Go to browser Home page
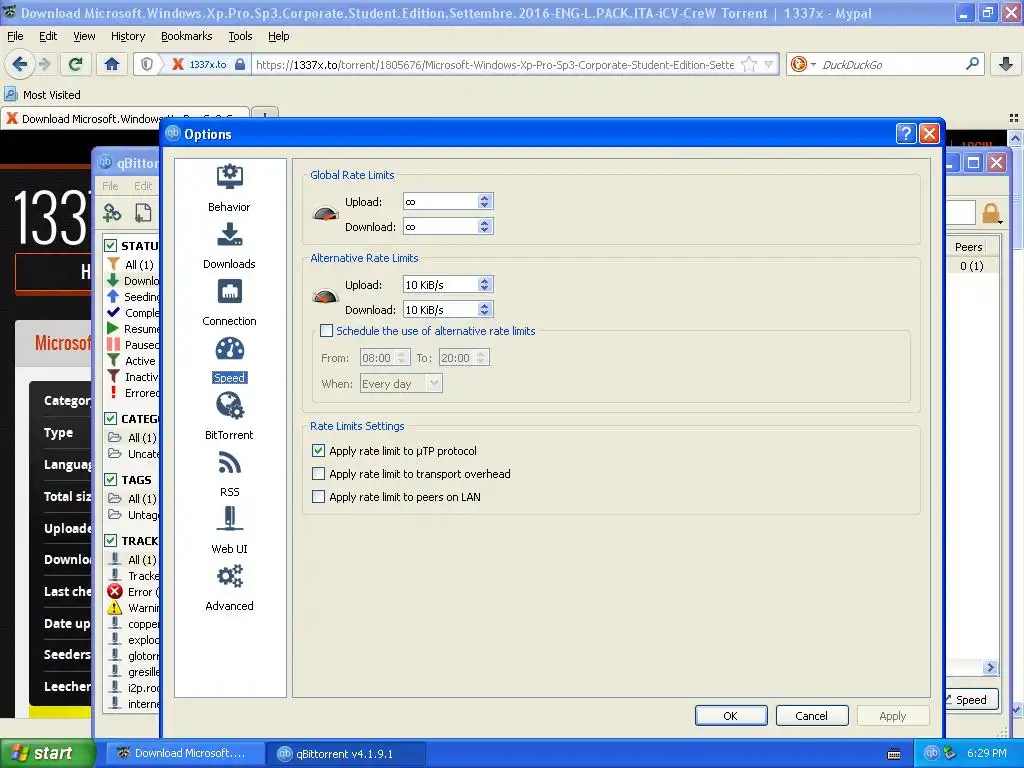This screenshot has width=1024, height=768. click(112, 64)
